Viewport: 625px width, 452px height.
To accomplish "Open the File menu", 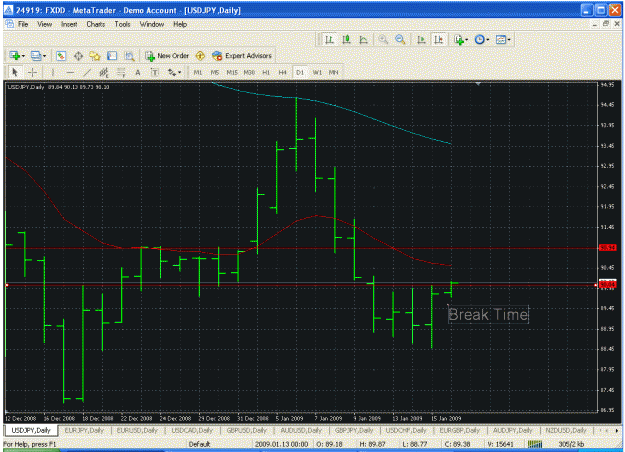I will click(23, 24).
